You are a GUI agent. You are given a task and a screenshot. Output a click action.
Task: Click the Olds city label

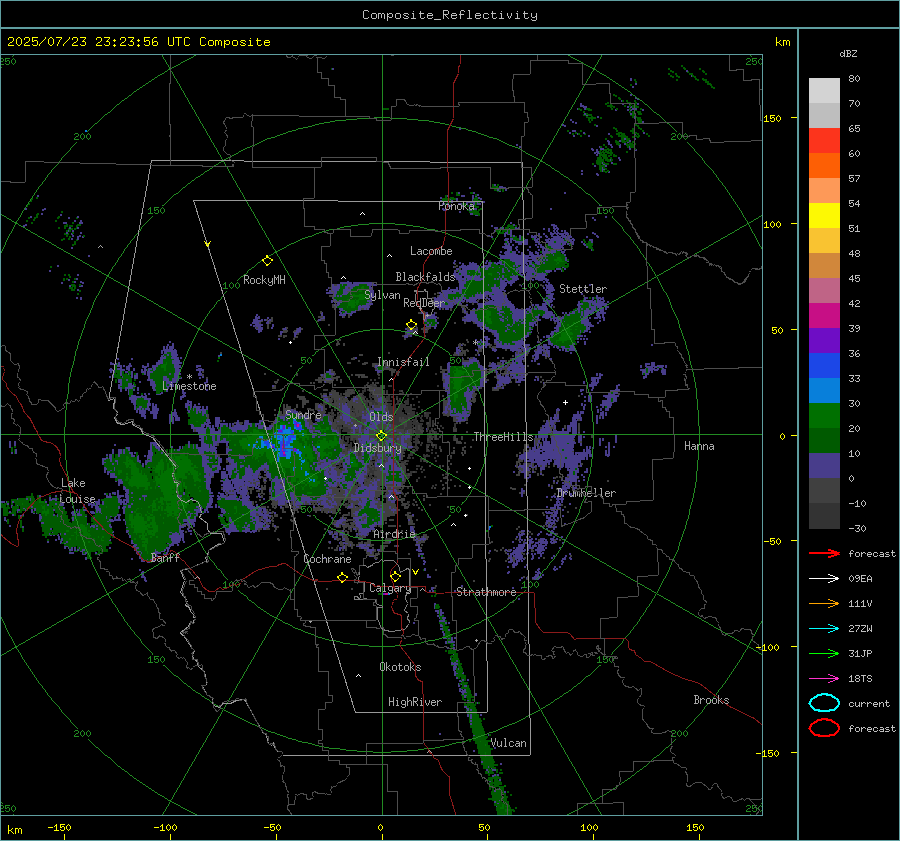(x=381, y=417)
